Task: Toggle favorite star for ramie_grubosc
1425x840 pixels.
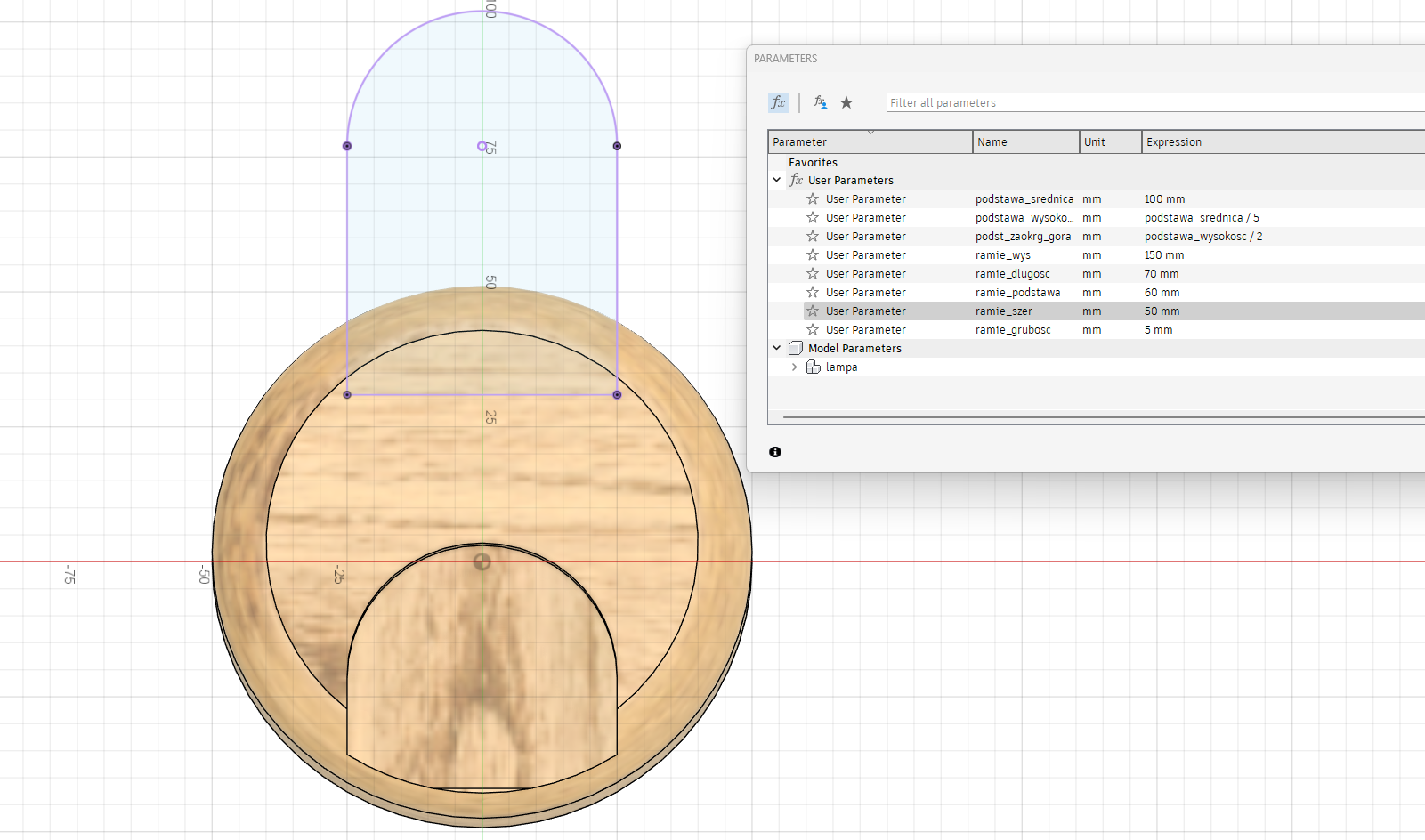Action: 813,330
